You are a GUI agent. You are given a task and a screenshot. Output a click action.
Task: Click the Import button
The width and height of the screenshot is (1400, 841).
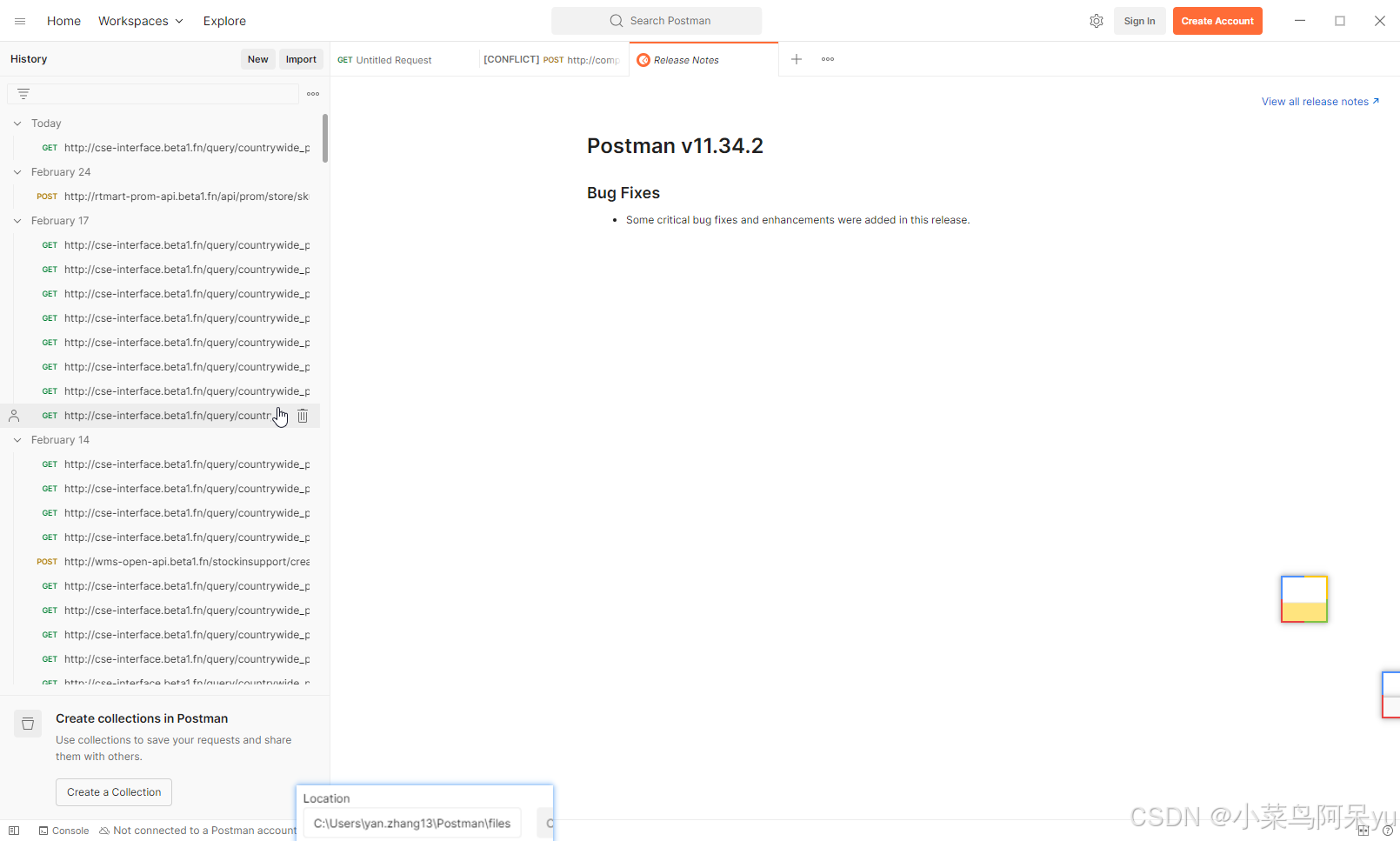301,59
